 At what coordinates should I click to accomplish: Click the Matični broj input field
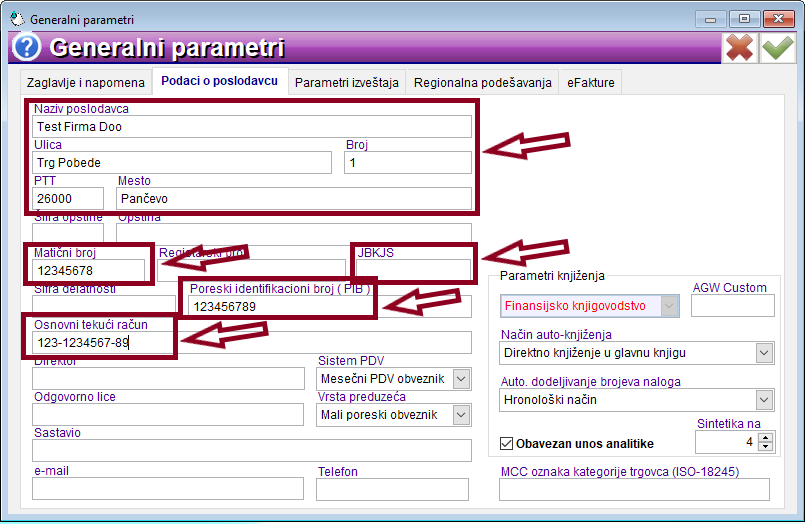[89, 271]
